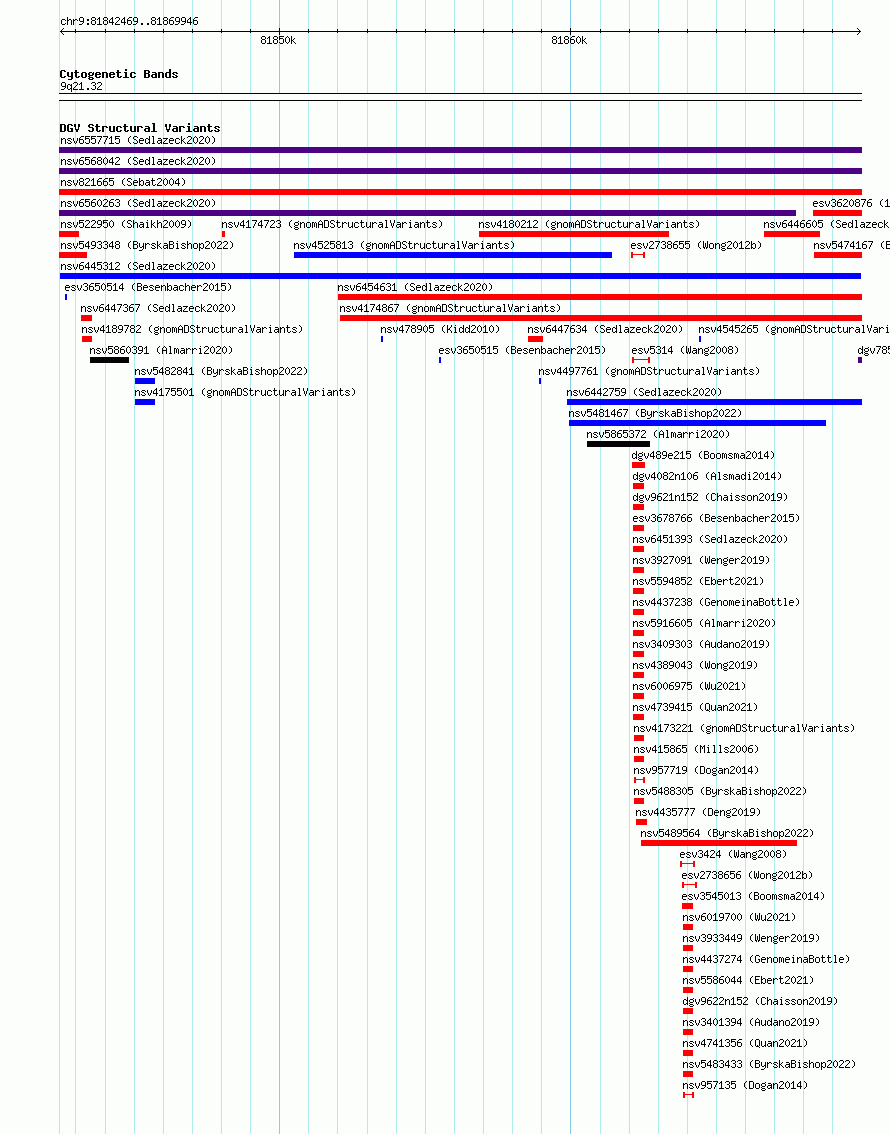Select the nsv4525813 blue variant bar
Screen dimensions: 890x1134
coord(453,255)
